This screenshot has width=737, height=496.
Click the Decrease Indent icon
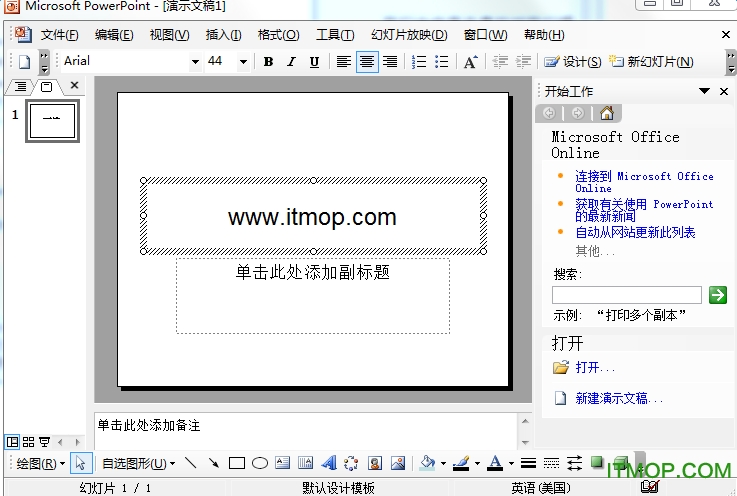click(500, 62)
